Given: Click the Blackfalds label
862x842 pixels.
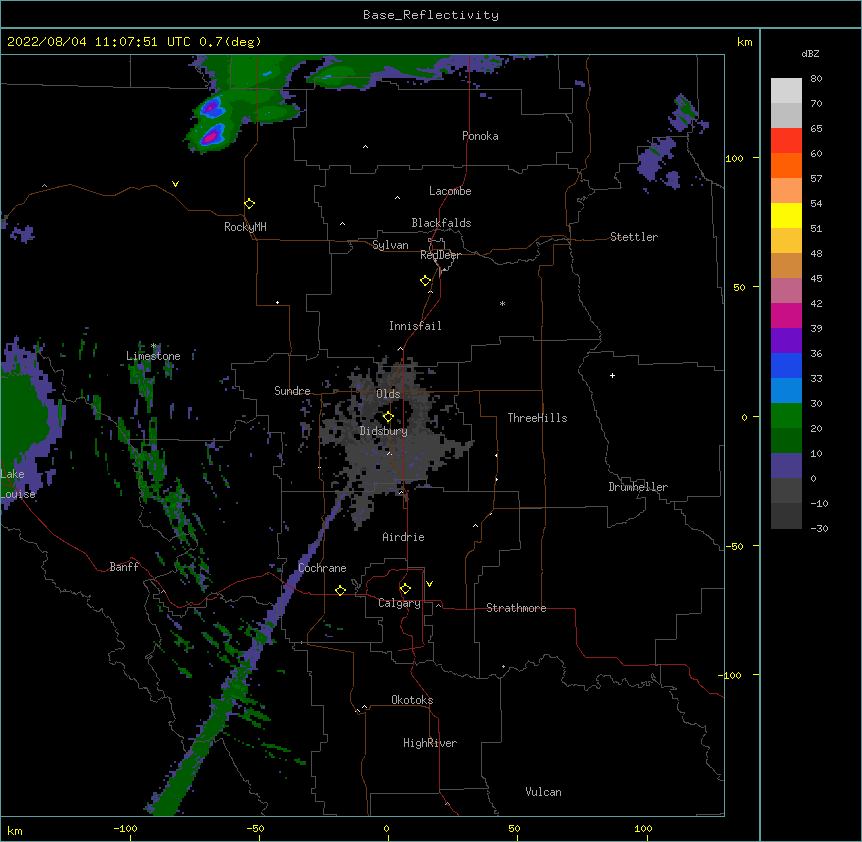Looking at the screenshot, I should click(x=441, y=223).
